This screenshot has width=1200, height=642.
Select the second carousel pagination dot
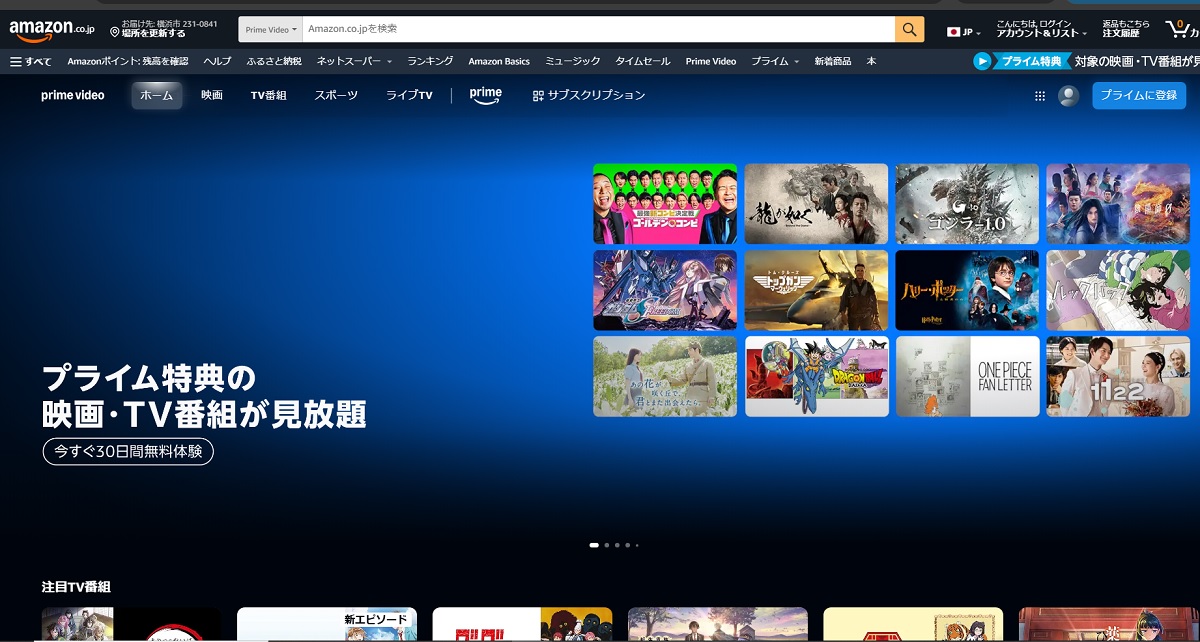coord(606,544)
